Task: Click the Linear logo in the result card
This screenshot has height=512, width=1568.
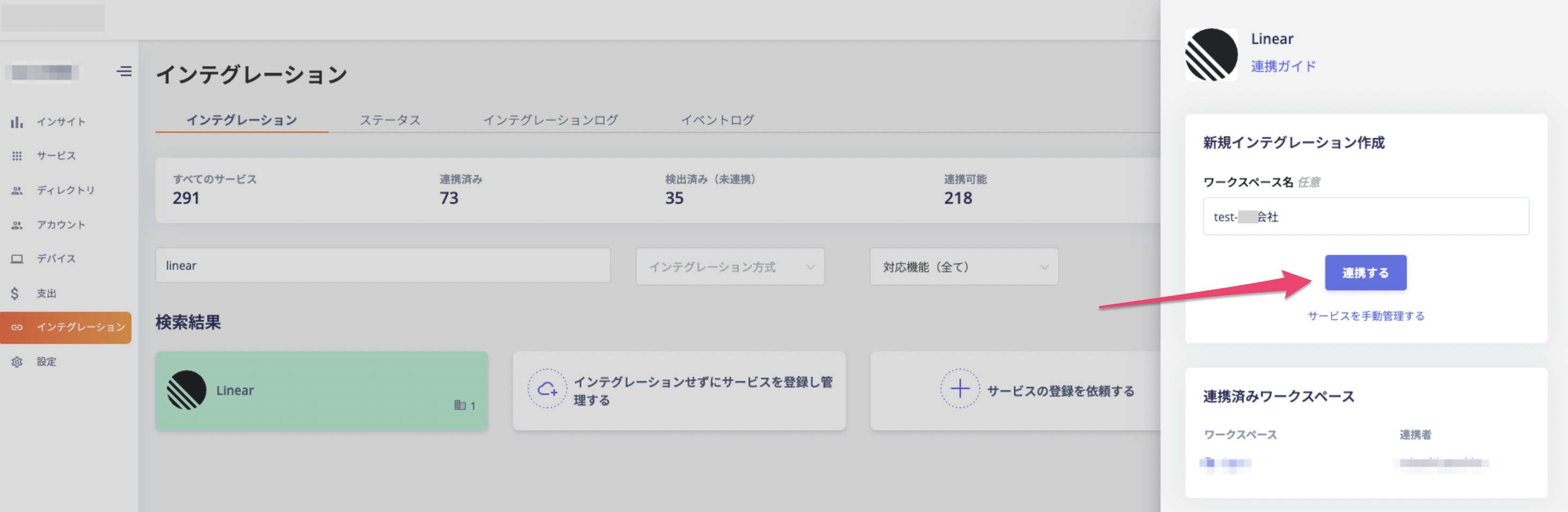Action: 186,390
